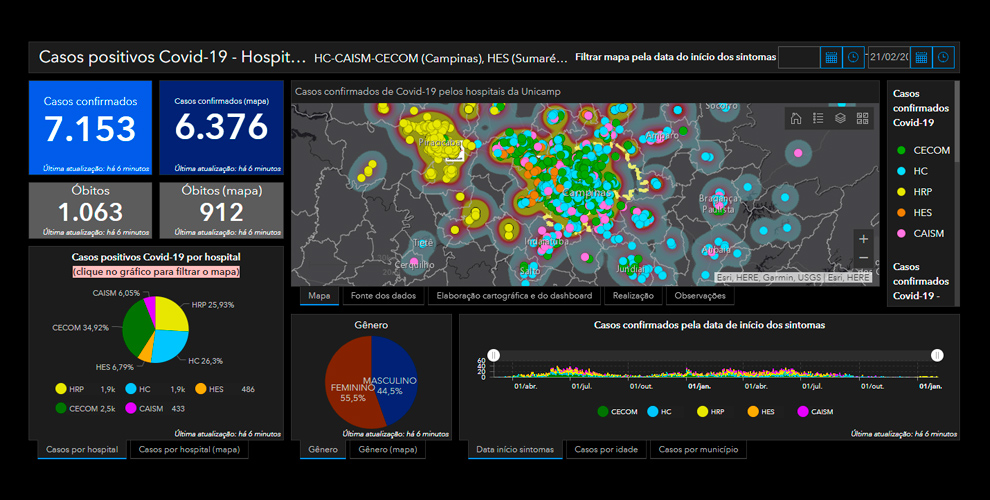Viewport: 990px width, 500px height.
Task: Open the basemap gallery grid icon
Action: [x=862, y=118]
